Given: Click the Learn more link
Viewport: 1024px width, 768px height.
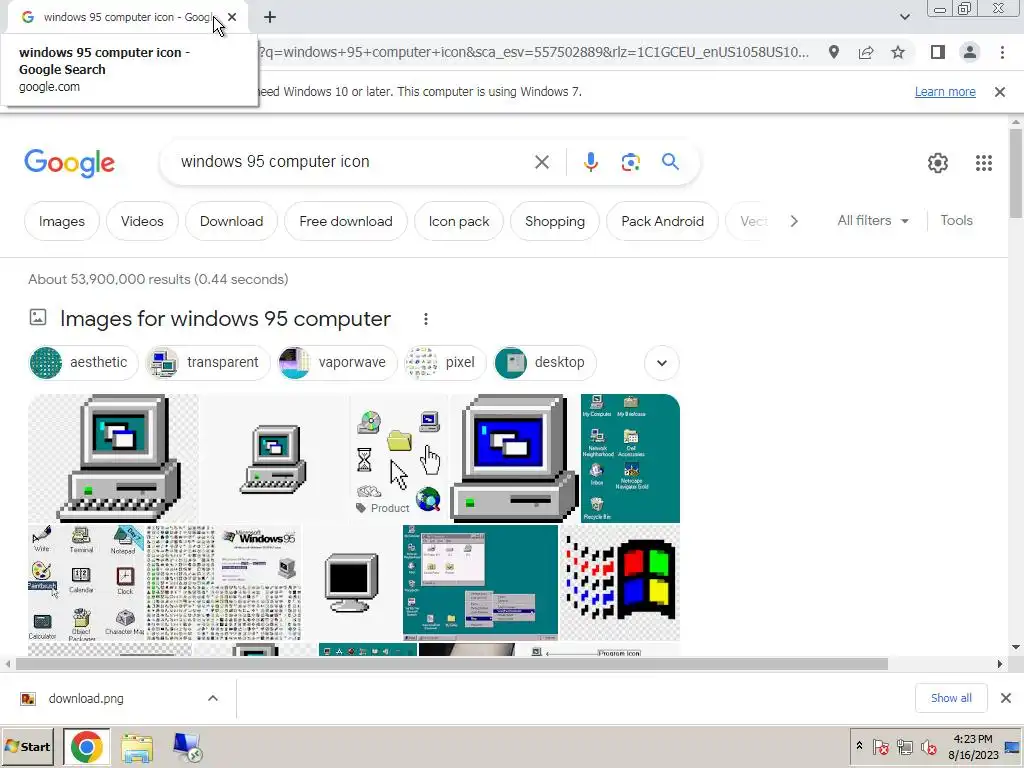Looking at the screenshot, I should click(945, 91).
